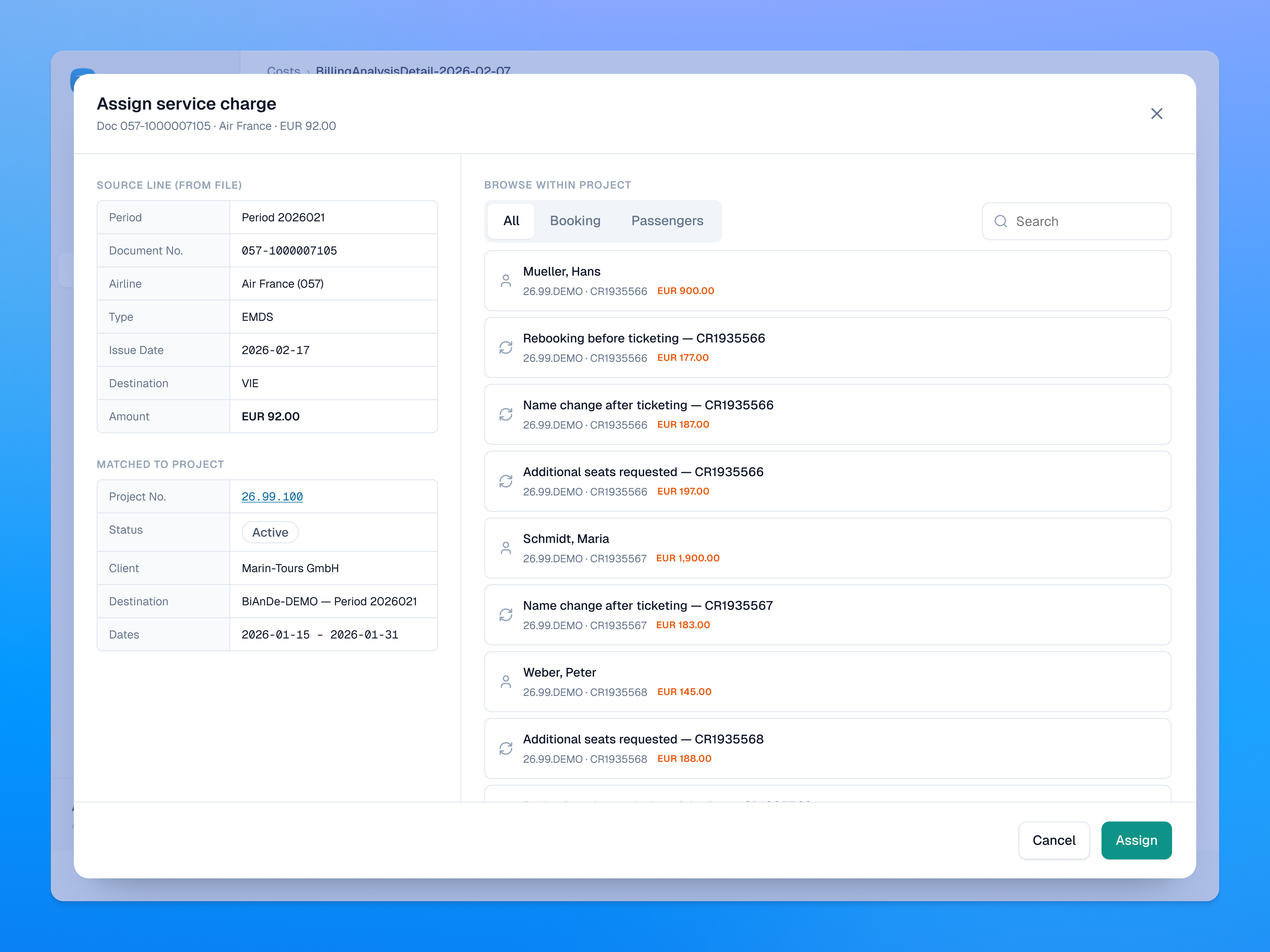Switch to the Passengers tab
This screenshot has height=952, width=1270.
pyautogui.click(x=667, y=221)
